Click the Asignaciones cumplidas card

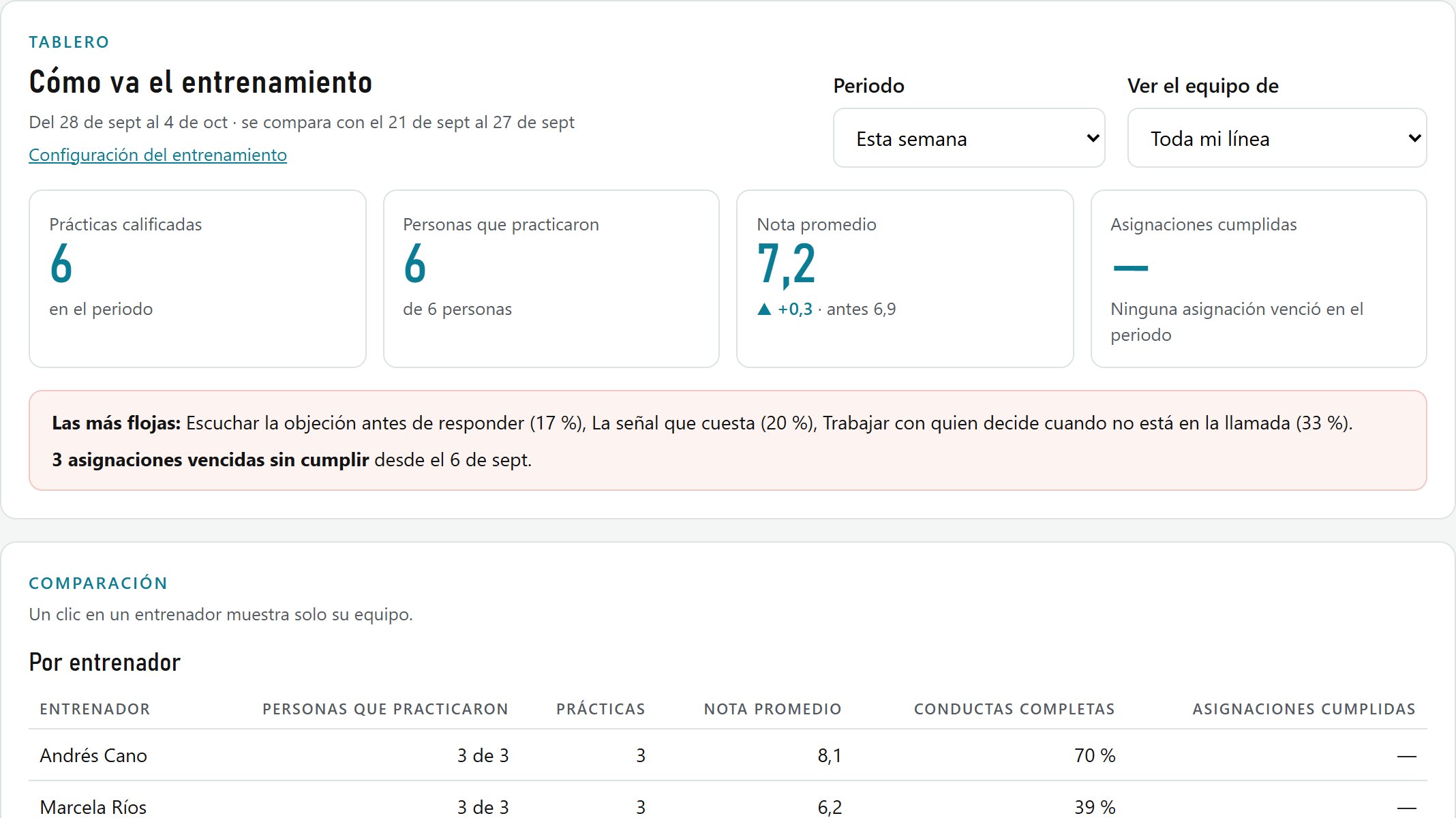point(1259,279)
